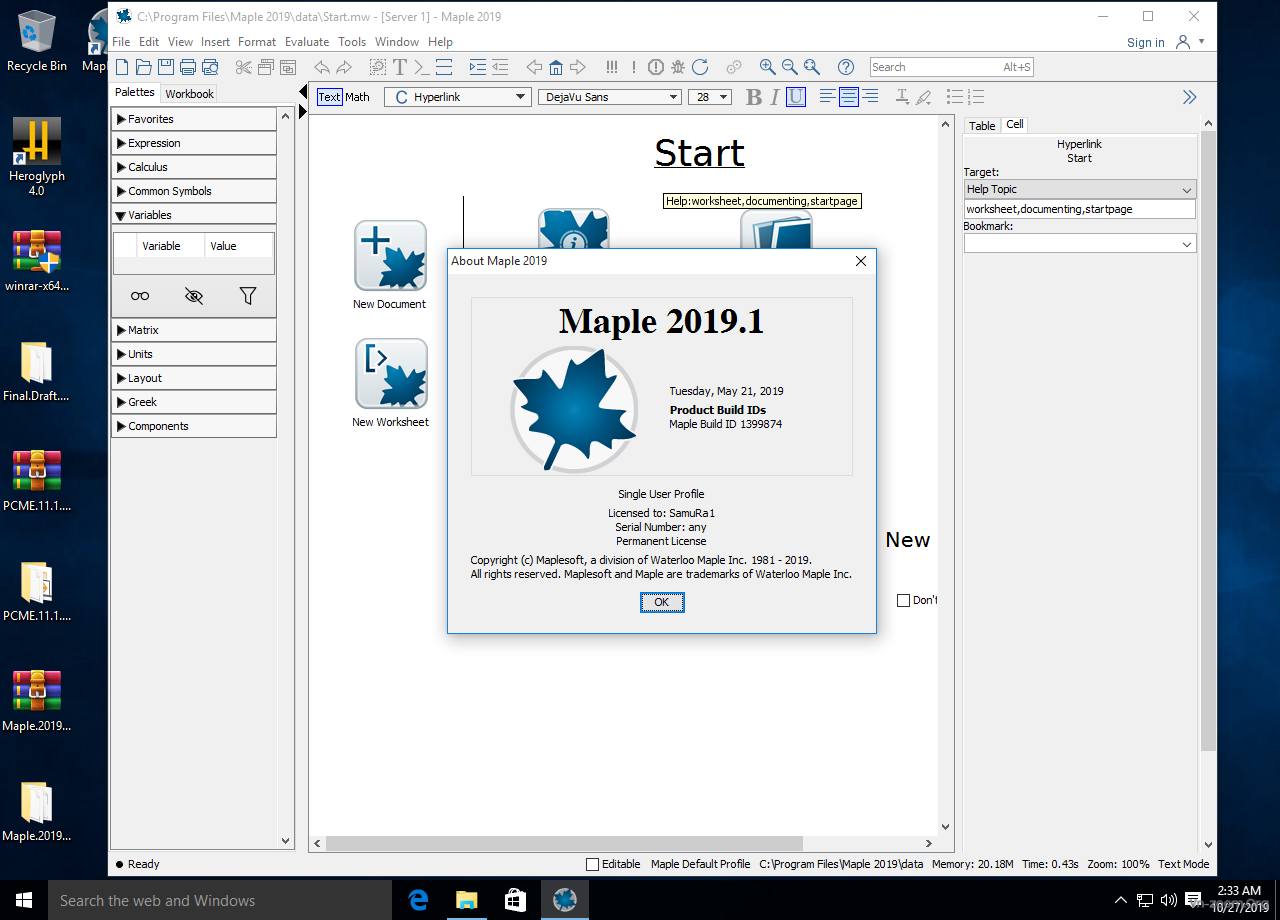Click OK in the About Maple 2019 dialog
Image resolution: width=1280 pixels, height=920 pixels.
[x=661, y=602]
